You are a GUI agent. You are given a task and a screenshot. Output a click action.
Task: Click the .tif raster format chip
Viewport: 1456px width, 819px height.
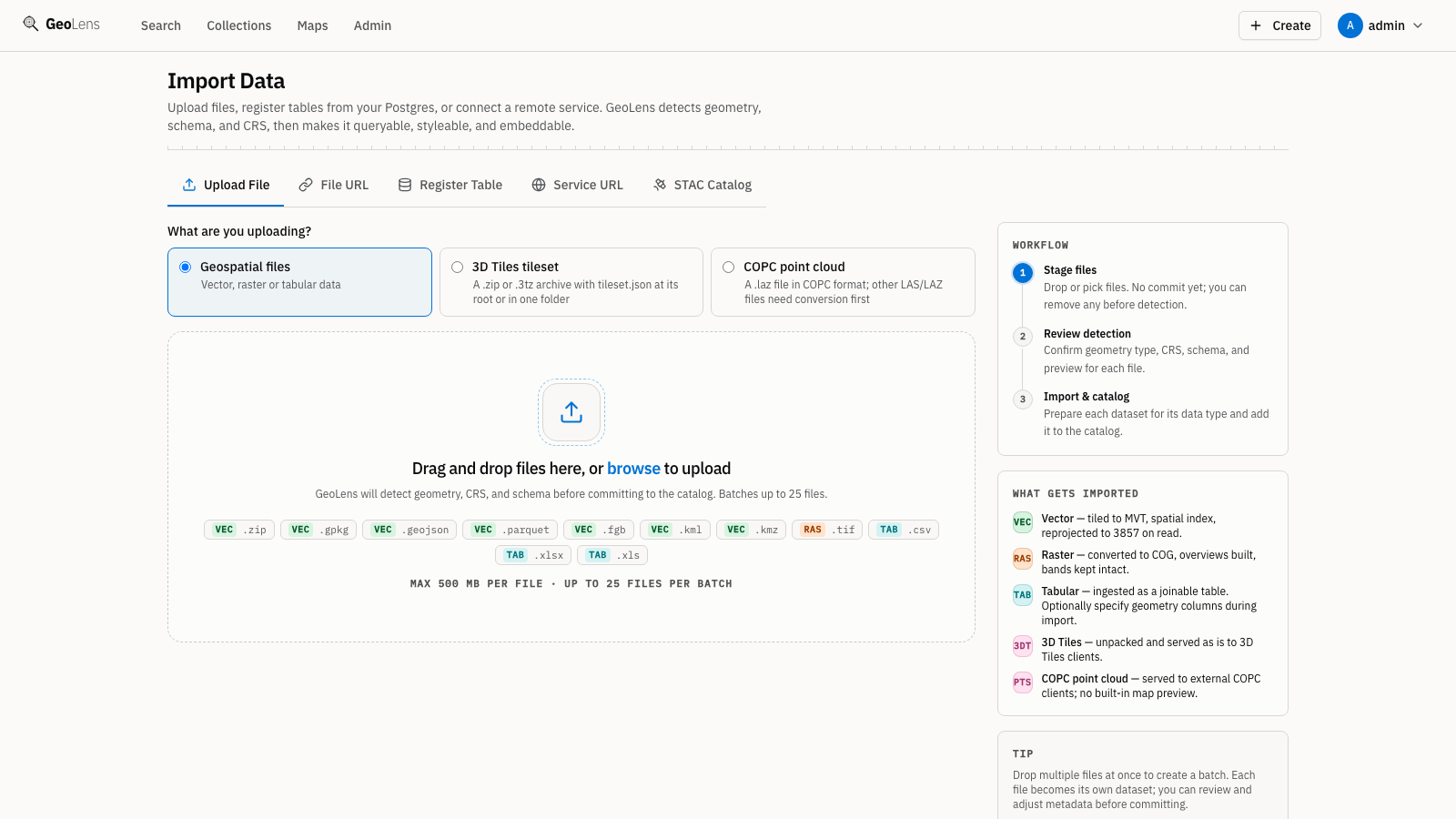coord(828,530)
